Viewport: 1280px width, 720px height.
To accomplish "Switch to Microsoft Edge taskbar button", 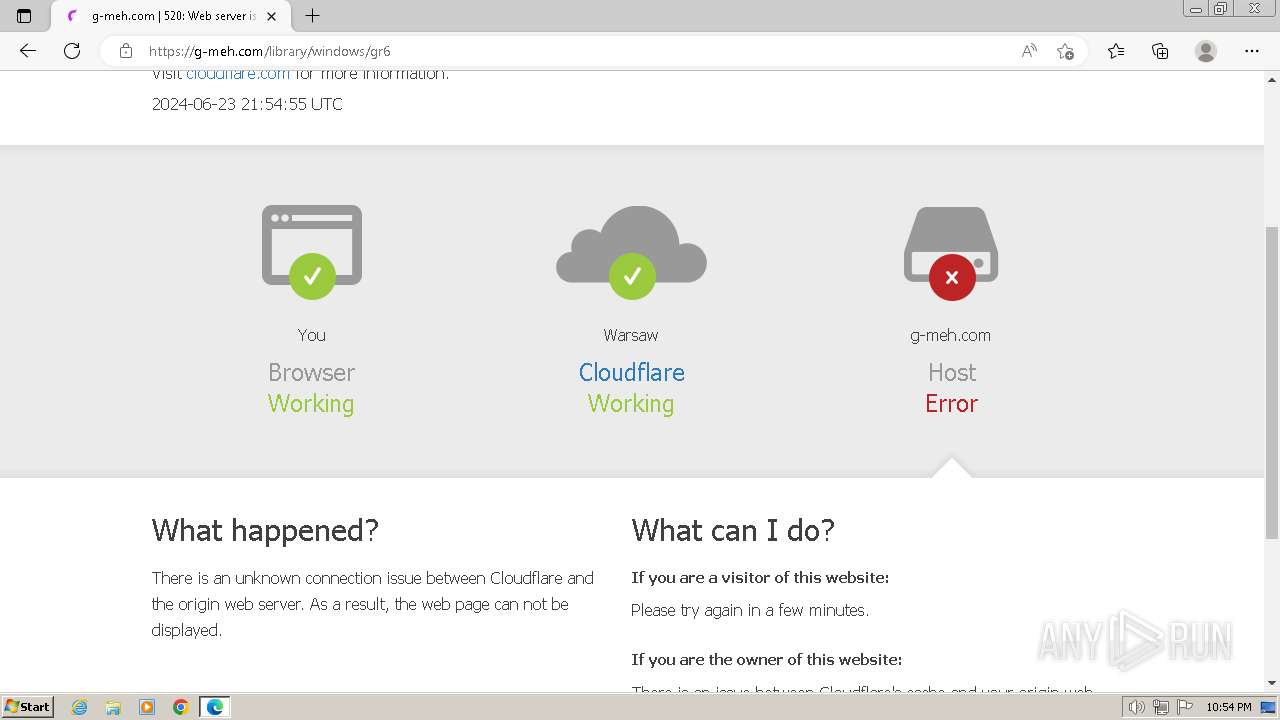I will coord(215,707).
